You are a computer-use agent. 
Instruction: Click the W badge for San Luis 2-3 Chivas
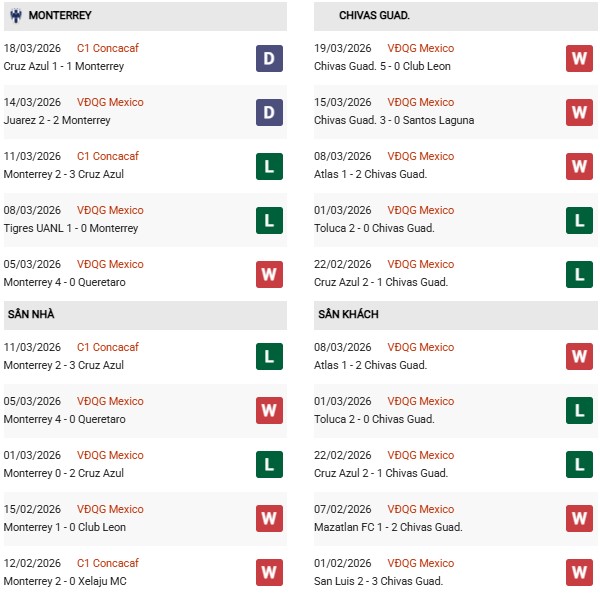pyautogui.click(x=579, y=573)
